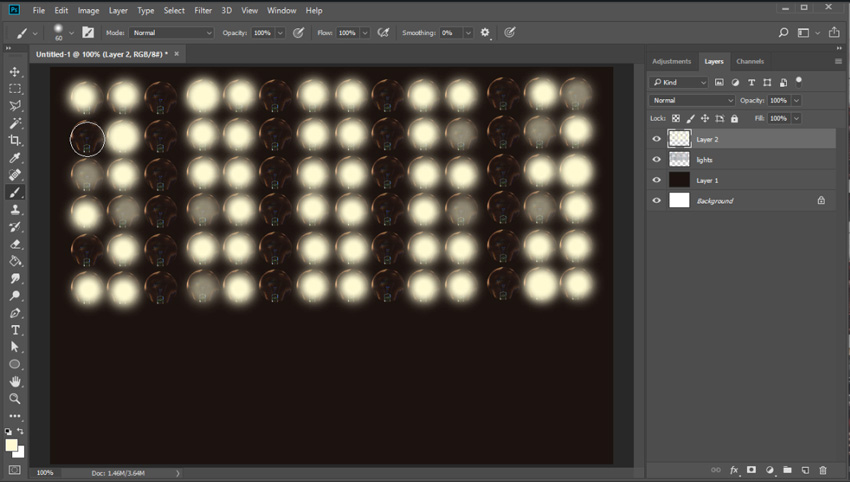The image size is (850, 482).
Task: Open the Adjustments panel tab
Action: coord(672,61)
